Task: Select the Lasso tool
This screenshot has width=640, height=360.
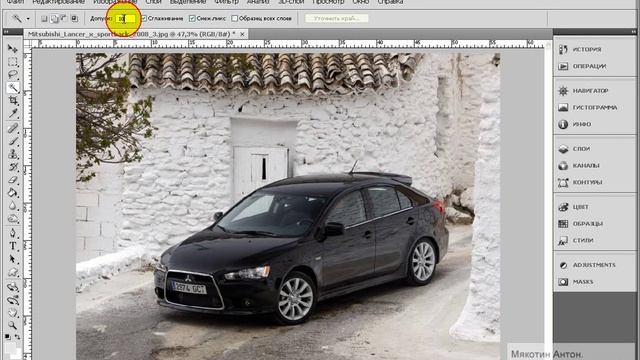Action: (x=13, y=75)
